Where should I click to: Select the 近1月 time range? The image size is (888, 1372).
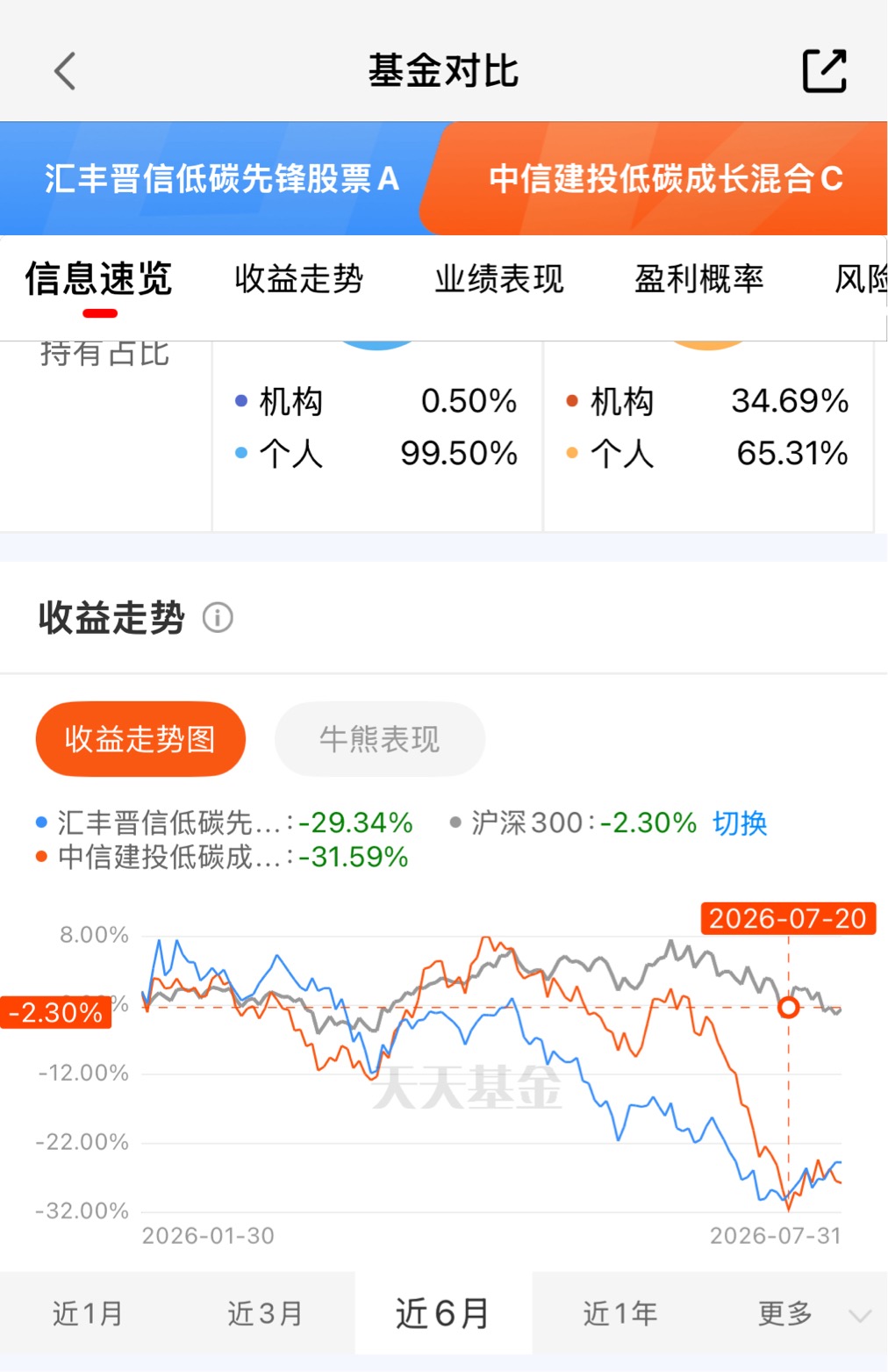(88, 1314)
